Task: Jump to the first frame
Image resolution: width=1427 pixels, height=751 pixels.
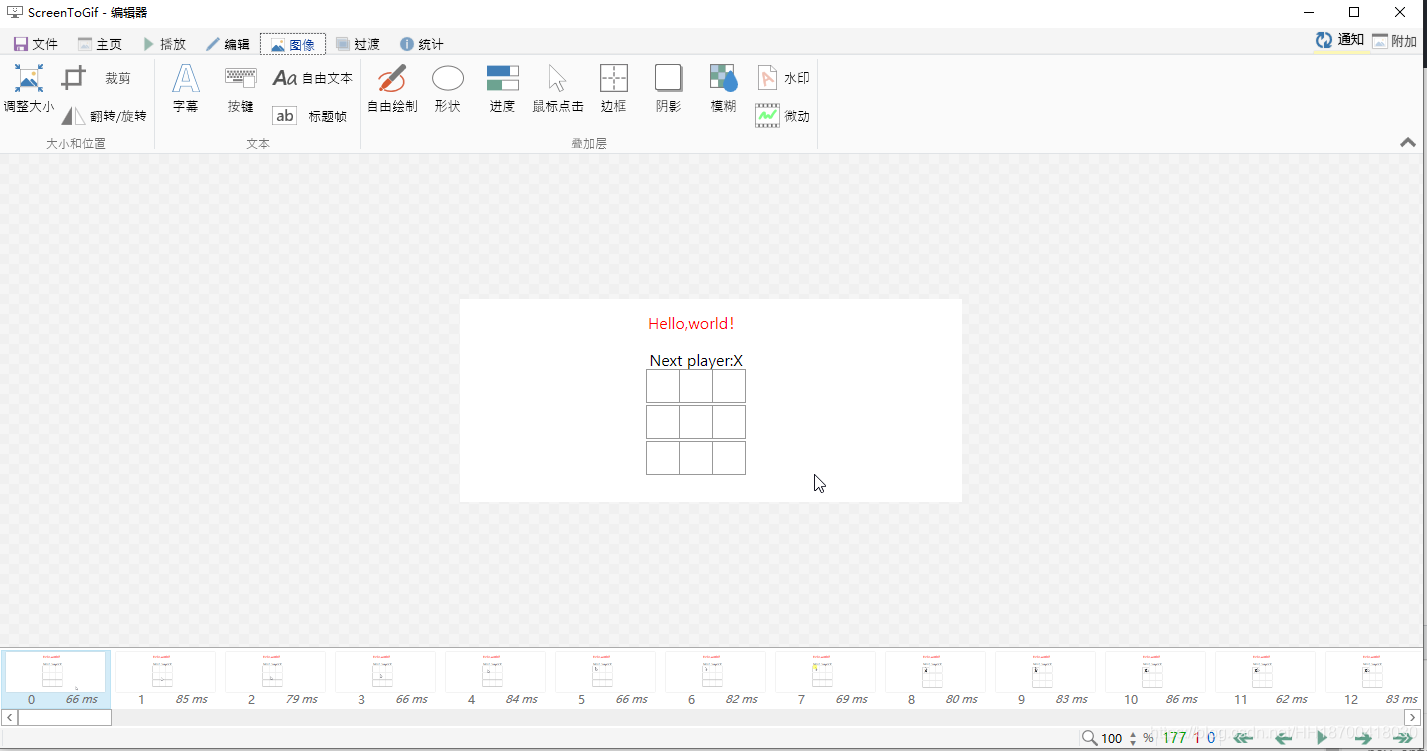Action: point(1242,738)
